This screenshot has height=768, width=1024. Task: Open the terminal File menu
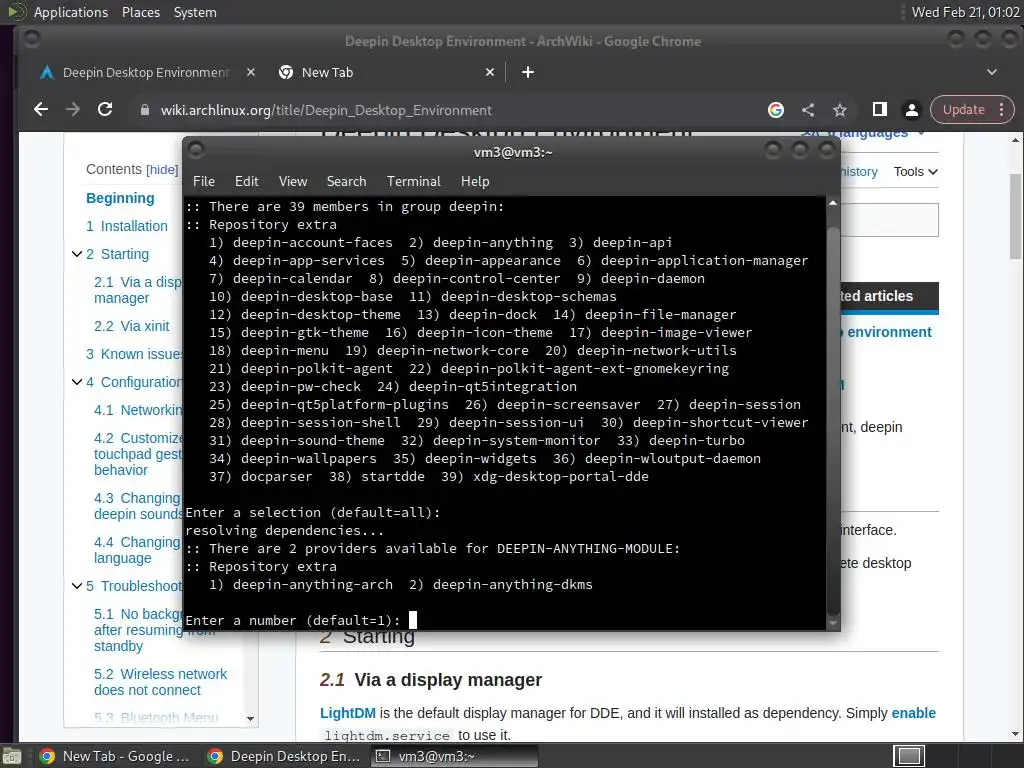point(204,182)
